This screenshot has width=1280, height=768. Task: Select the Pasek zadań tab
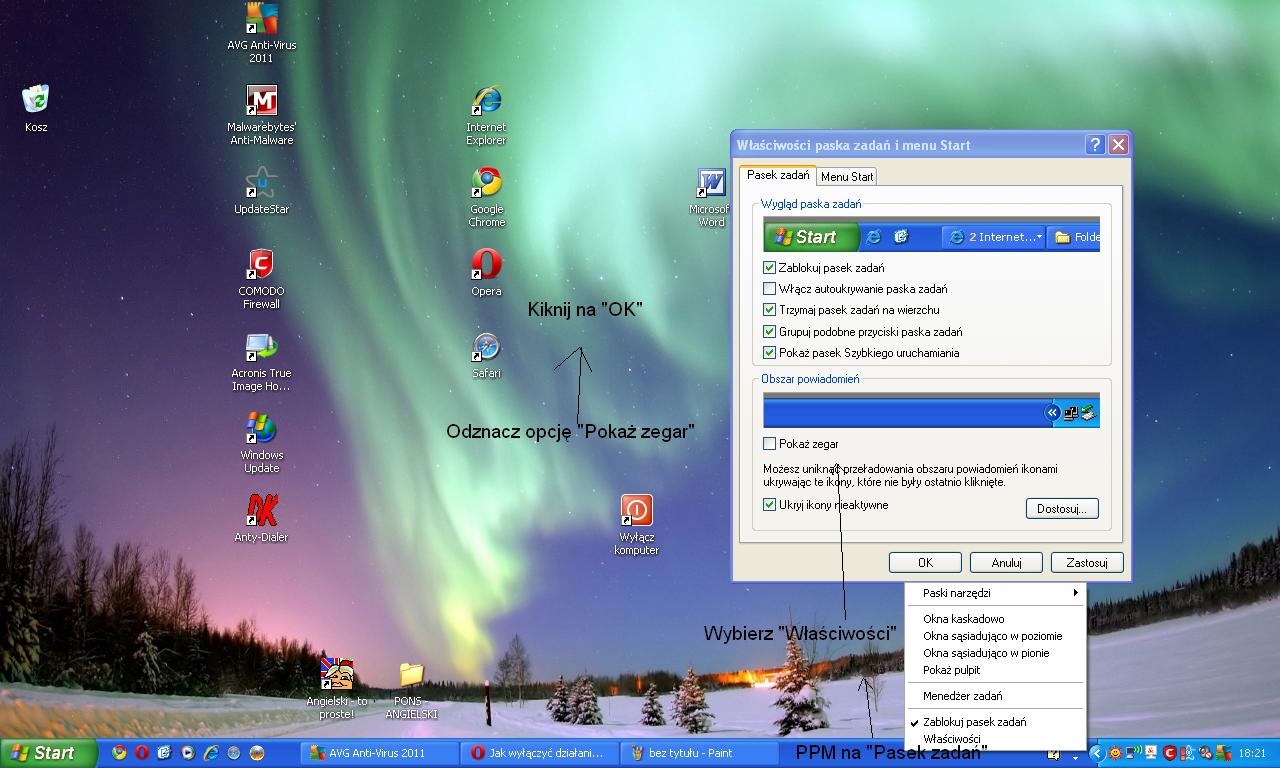[x=778, y=175]
